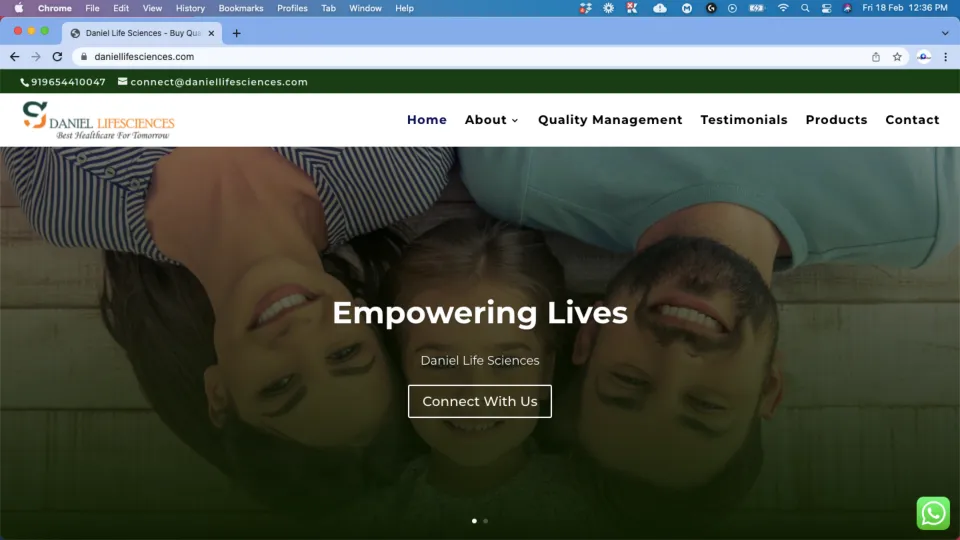Open the Window menu
The image size is (960, 540).
(366, 8)
